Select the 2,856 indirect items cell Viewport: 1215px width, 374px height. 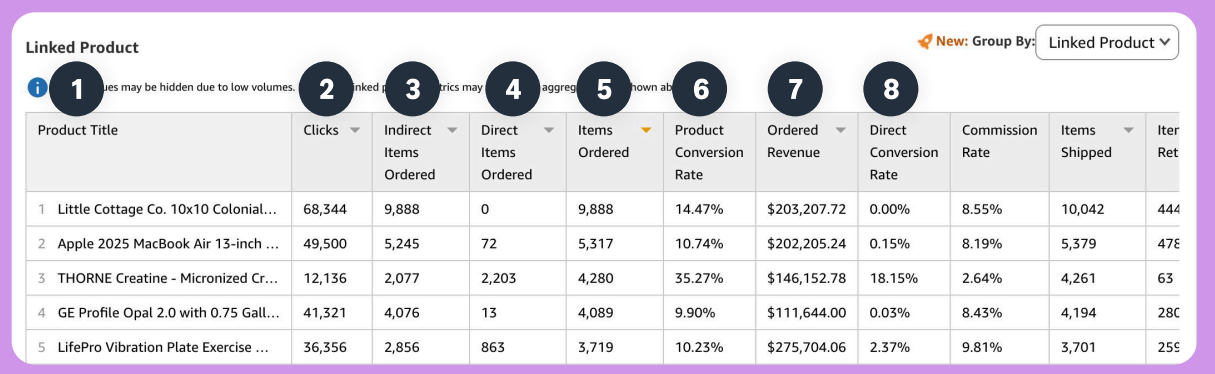click(x=420, y=348)
